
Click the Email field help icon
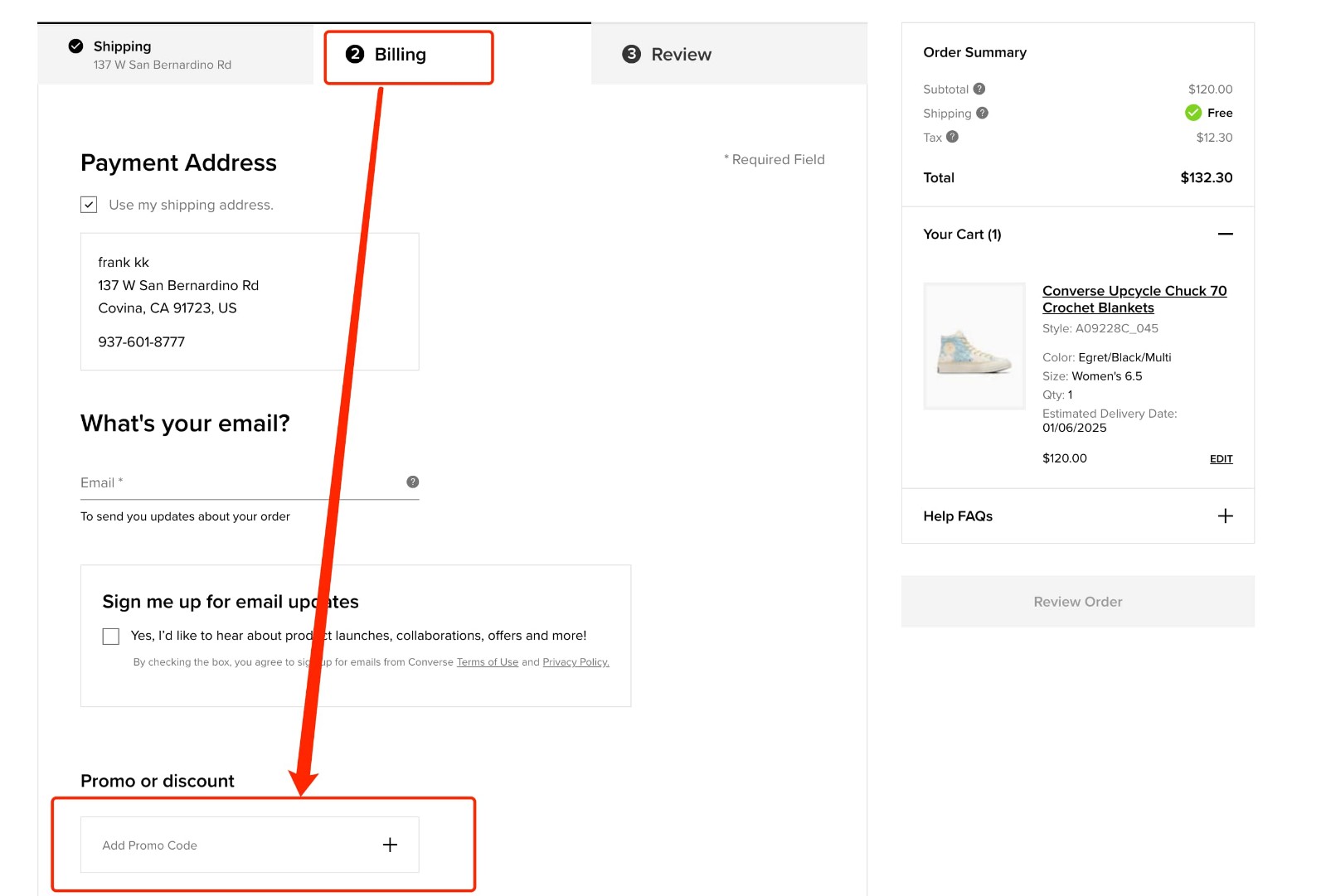pyautogui.click(x=412, y=482)
